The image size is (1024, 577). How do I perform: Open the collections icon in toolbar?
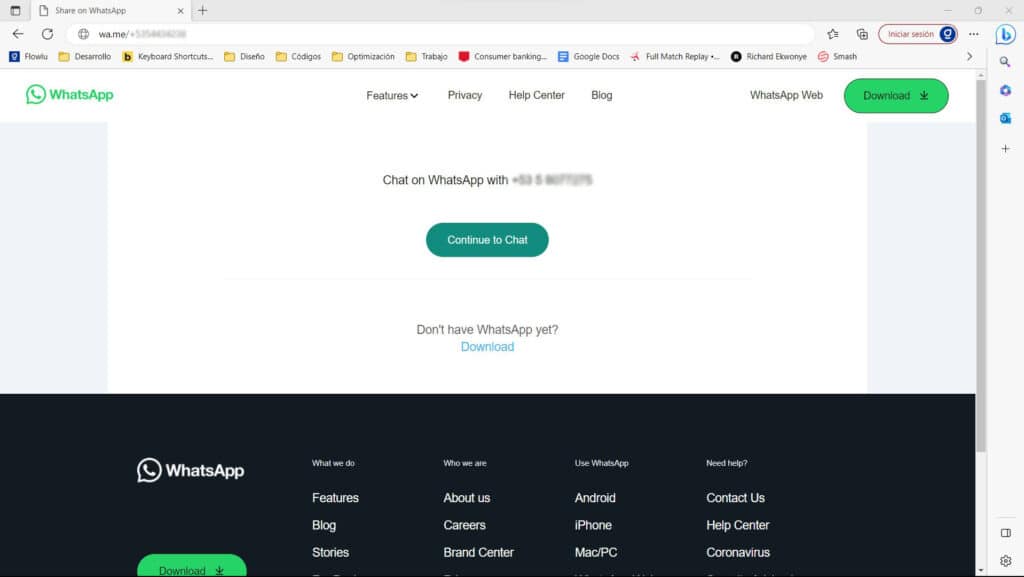click(x=862, y=34)
